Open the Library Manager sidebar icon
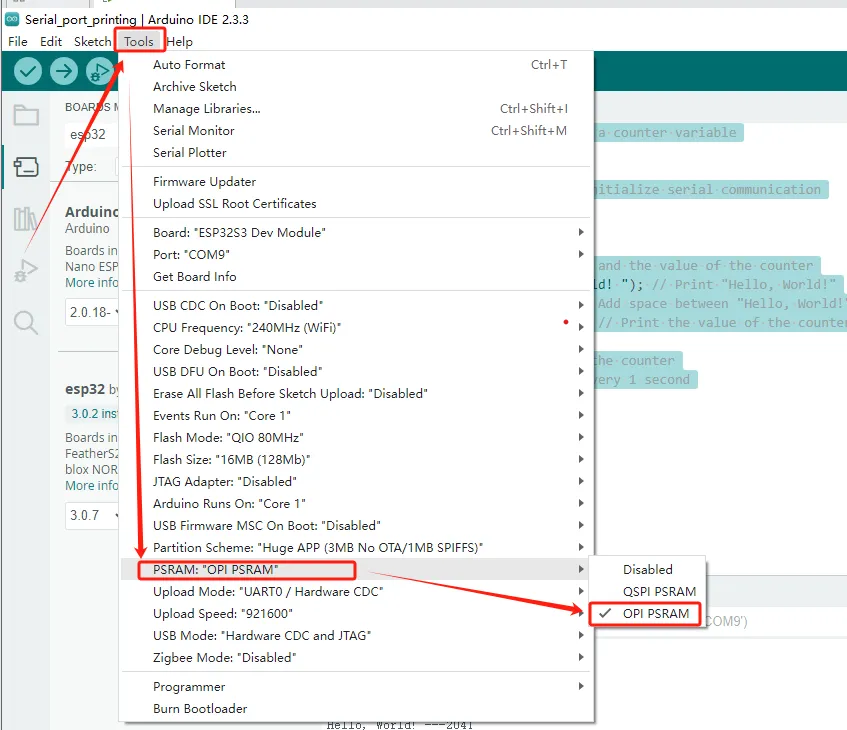The height and width of the screenshot is (730, 847). (x=26, y=218)
